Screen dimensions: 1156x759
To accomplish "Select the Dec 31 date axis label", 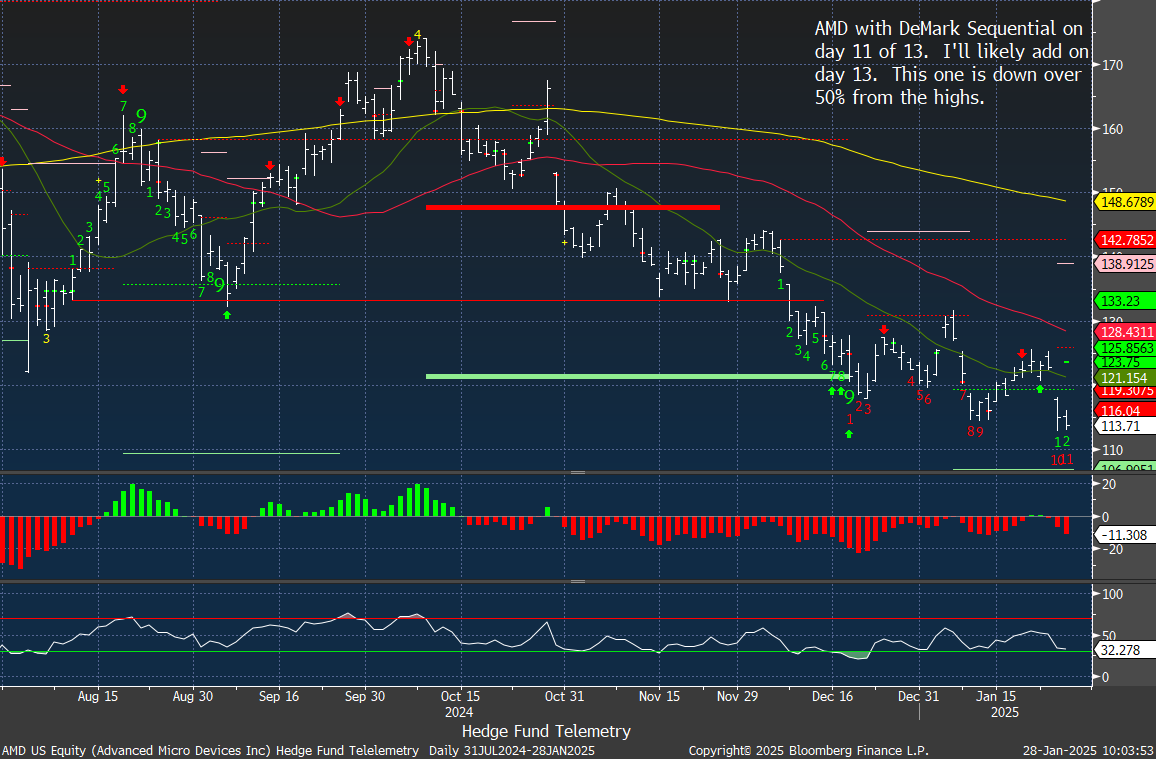I will [x=919, y=696].
